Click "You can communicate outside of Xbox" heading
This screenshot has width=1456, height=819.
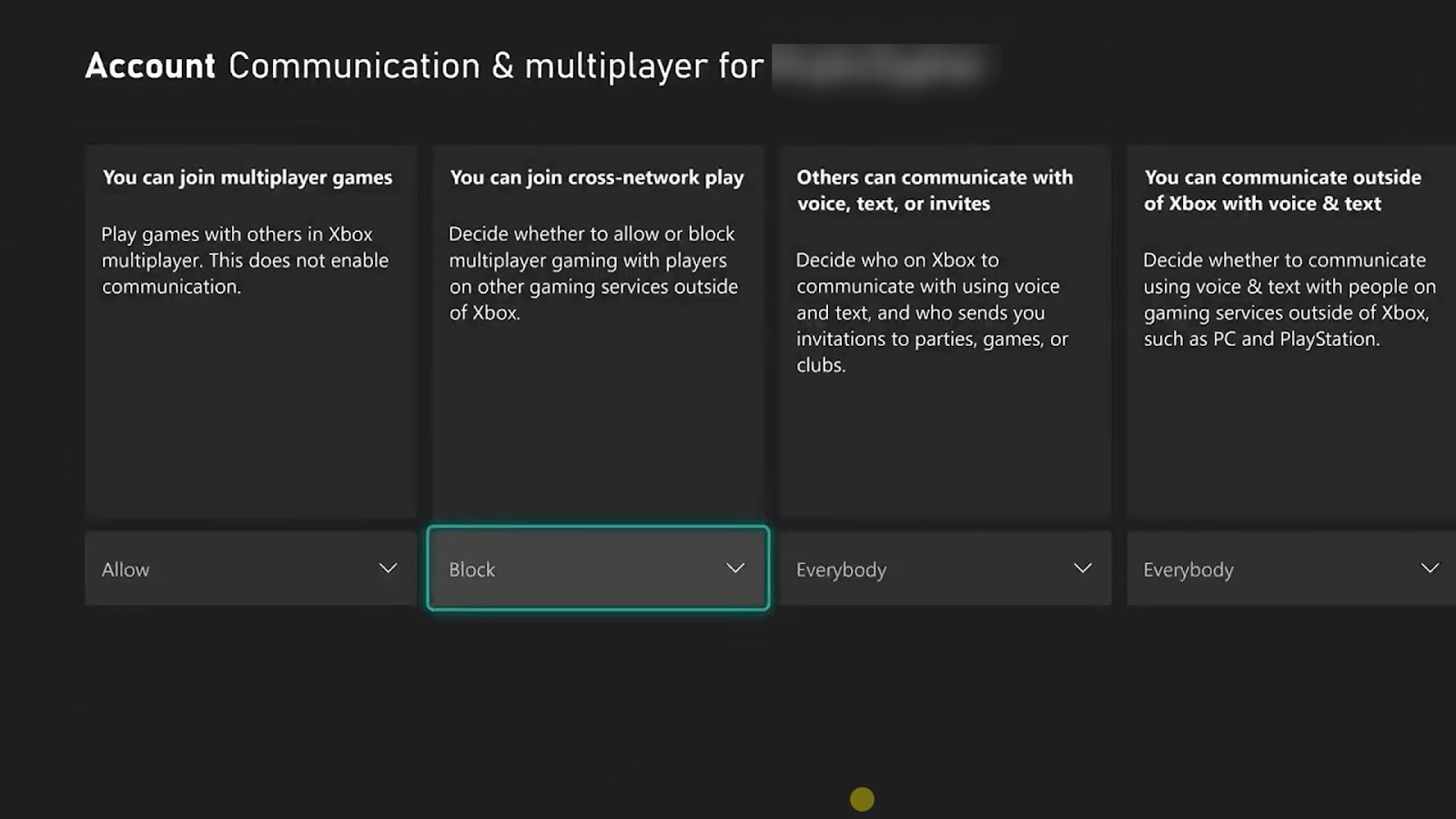click(x=1282, y=190)
